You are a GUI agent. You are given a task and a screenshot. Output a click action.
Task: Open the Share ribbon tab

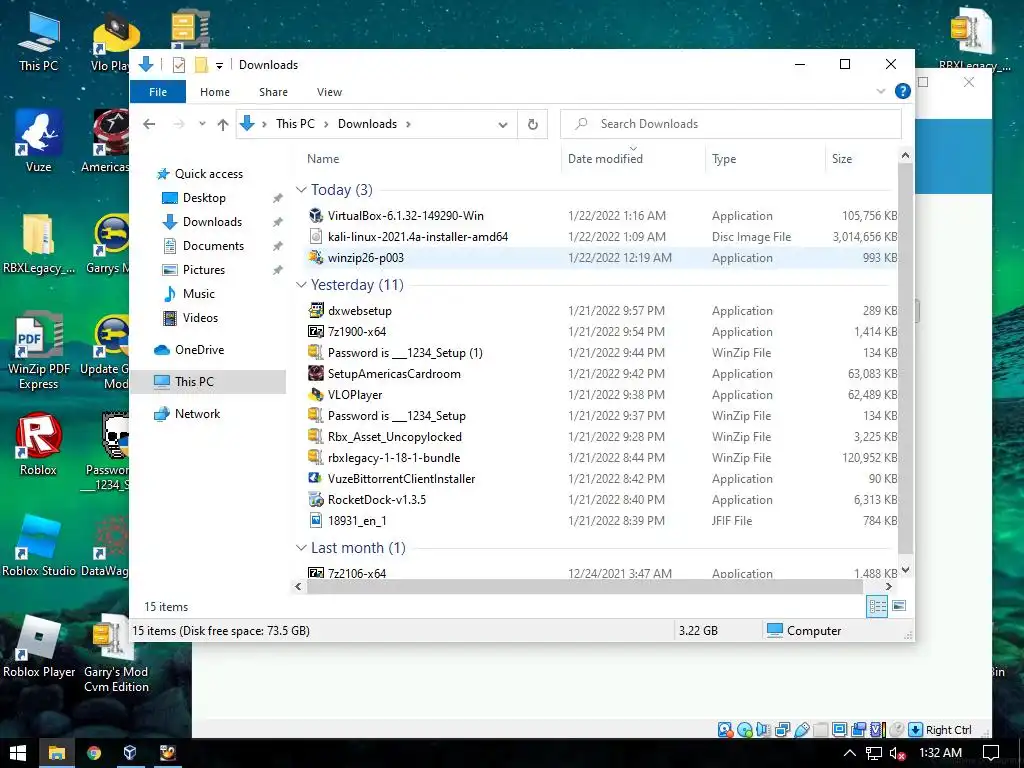coord(274,91)
